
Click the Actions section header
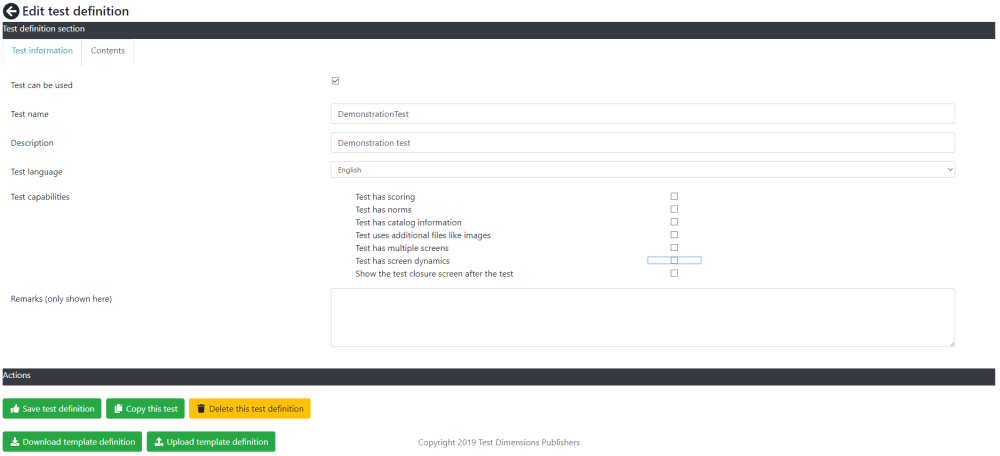(499, 376)
